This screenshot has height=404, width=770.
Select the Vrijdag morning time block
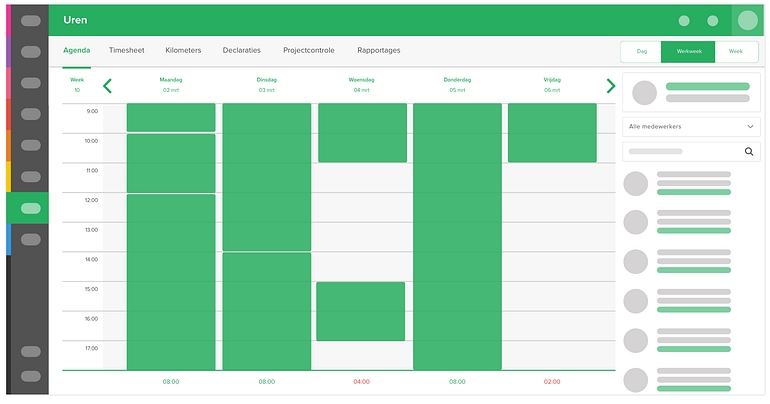552,132
